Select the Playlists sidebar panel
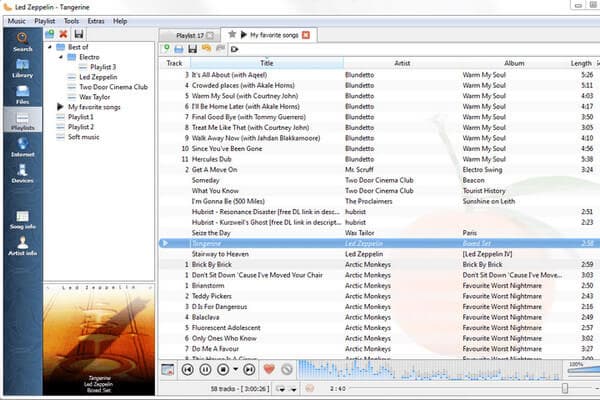600x400 pixels. [23, 121]
